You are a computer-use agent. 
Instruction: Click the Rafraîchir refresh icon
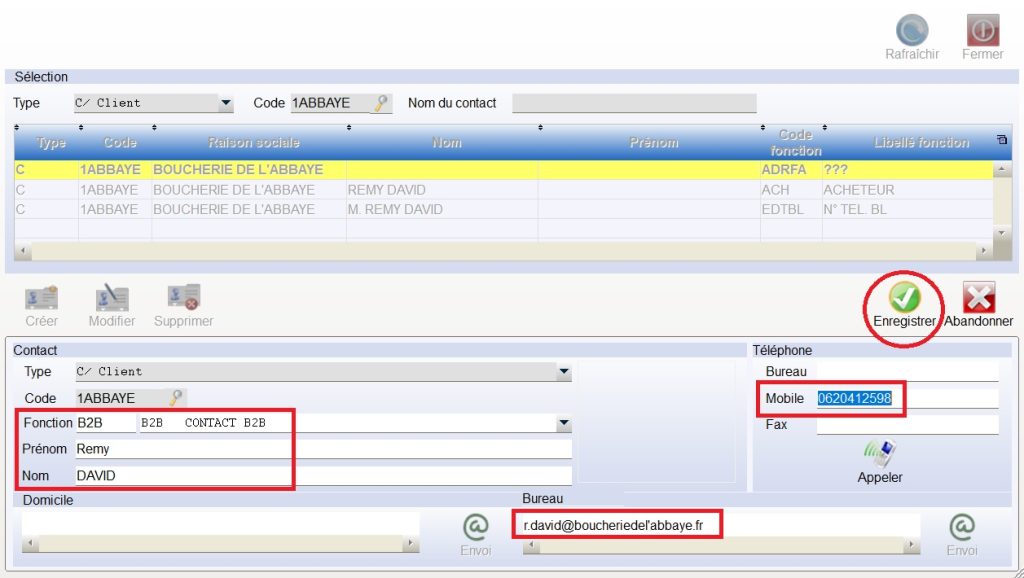(911, 30)
